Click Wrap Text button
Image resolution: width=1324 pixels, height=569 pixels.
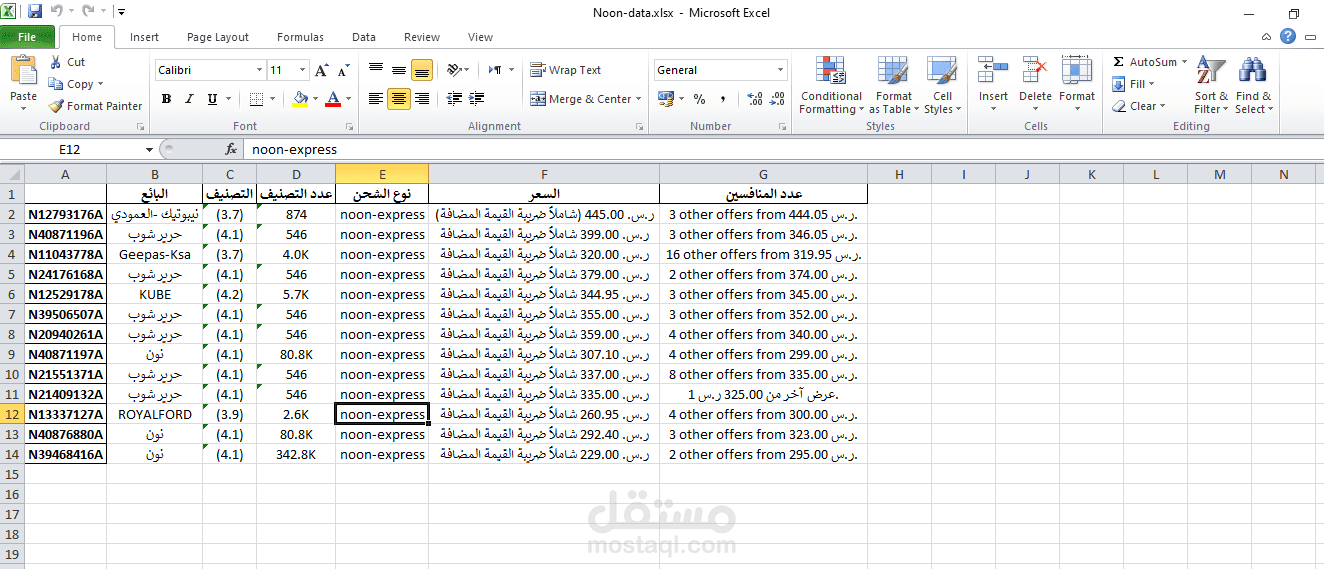pyautogui.click(x=566, y=70)
